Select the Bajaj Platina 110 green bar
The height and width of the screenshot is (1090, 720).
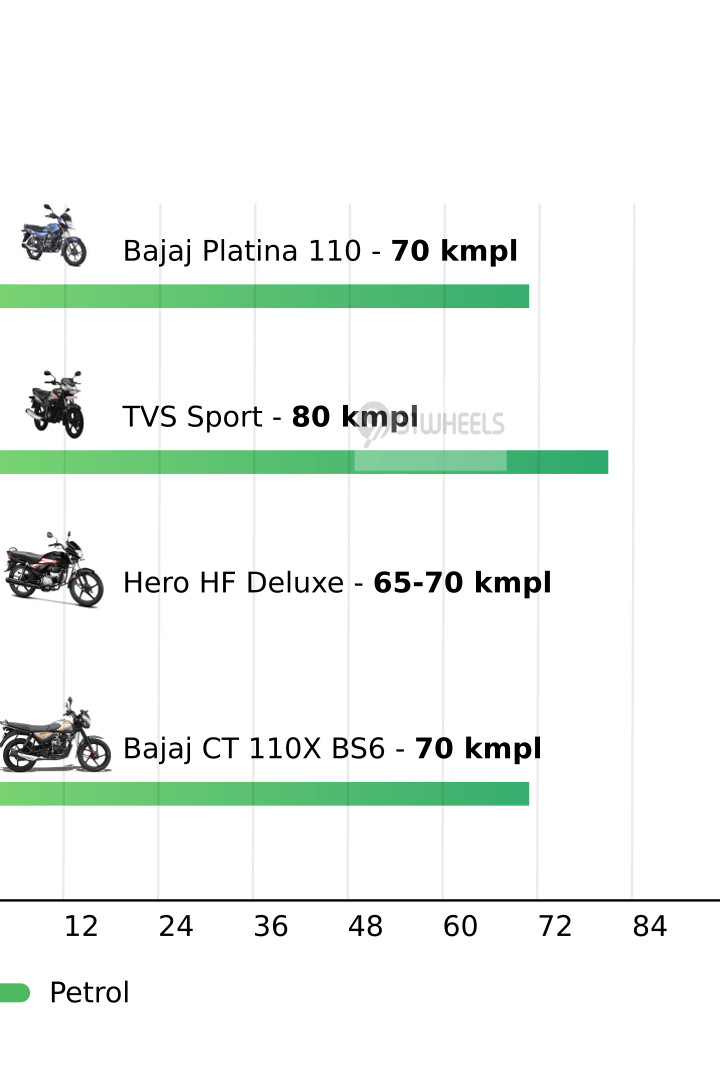pos(264,296)
